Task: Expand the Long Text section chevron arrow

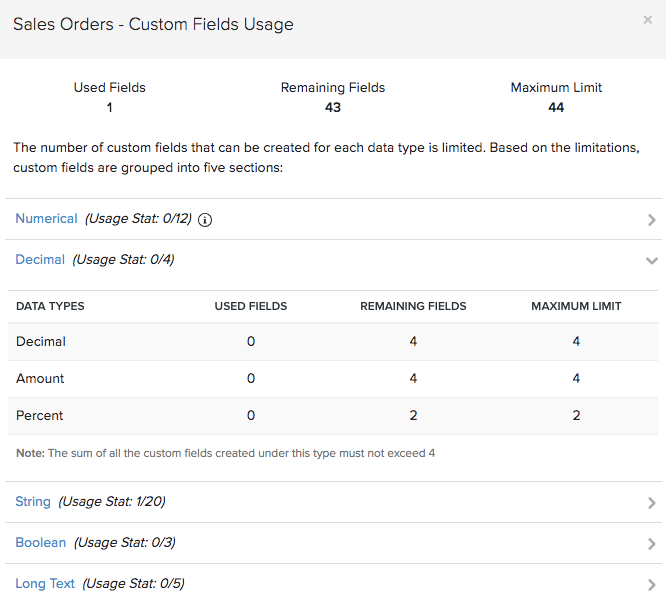Action: [x=651, y=585]
